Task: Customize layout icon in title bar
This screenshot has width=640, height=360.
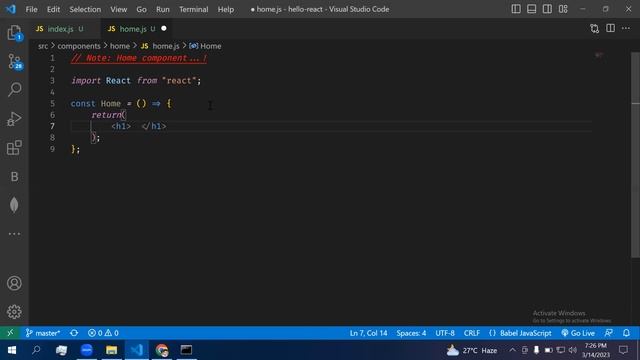Action: tap(563, 9)
